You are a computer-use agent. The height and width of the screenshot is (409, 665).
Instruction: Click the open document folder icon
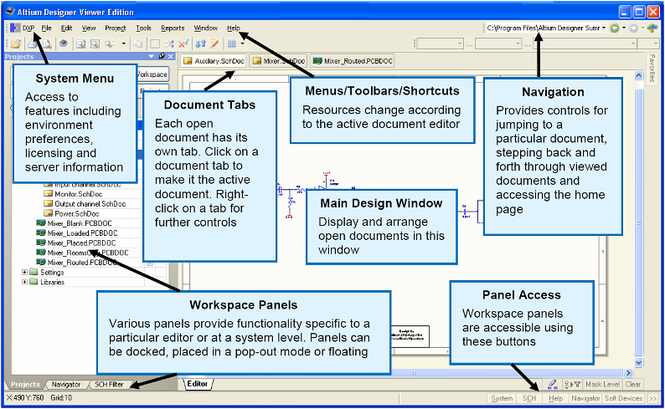click(16, 43)
